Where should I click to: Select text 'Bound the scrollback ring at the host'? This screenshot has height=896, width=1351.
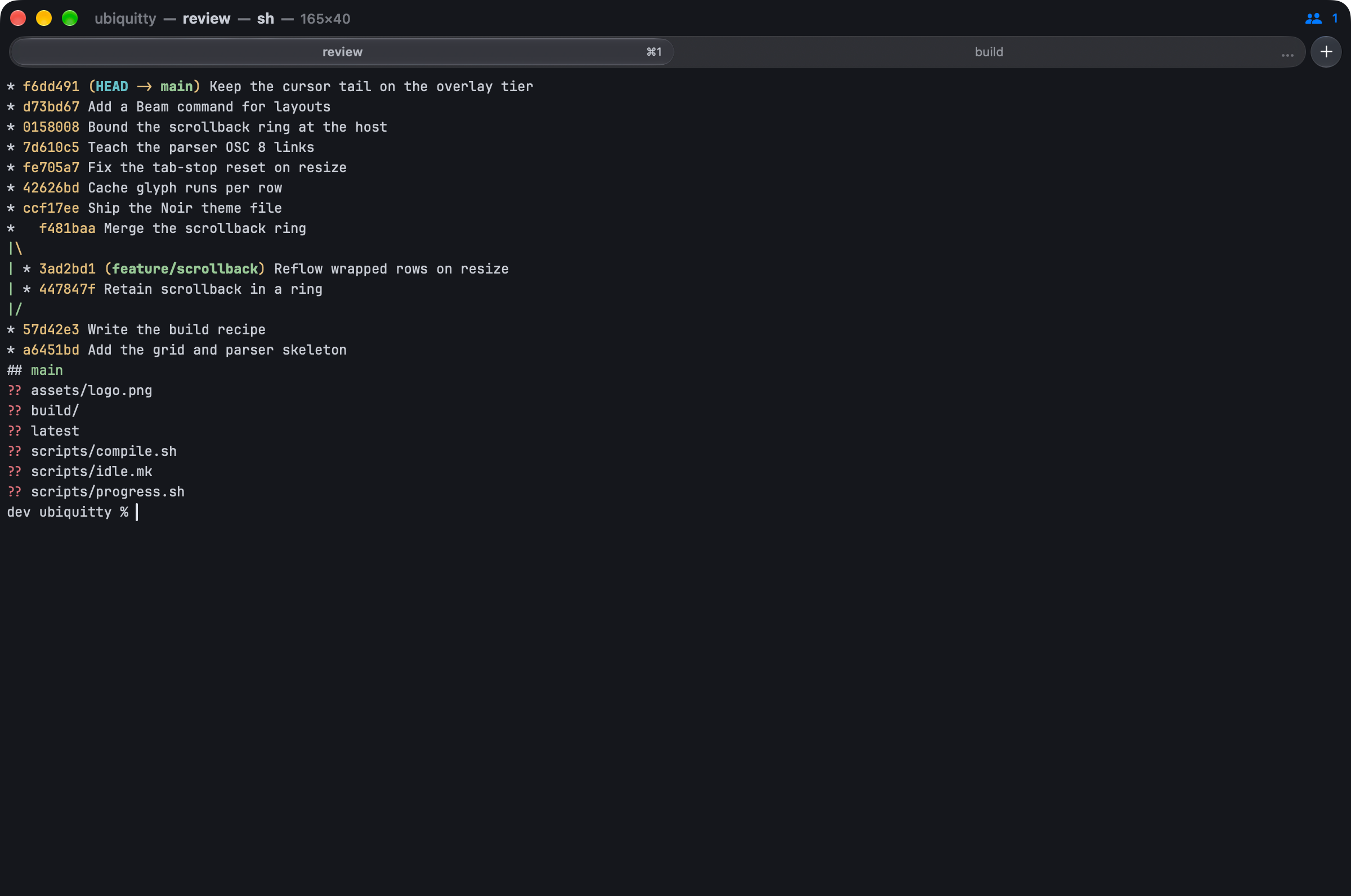[237, 127]
